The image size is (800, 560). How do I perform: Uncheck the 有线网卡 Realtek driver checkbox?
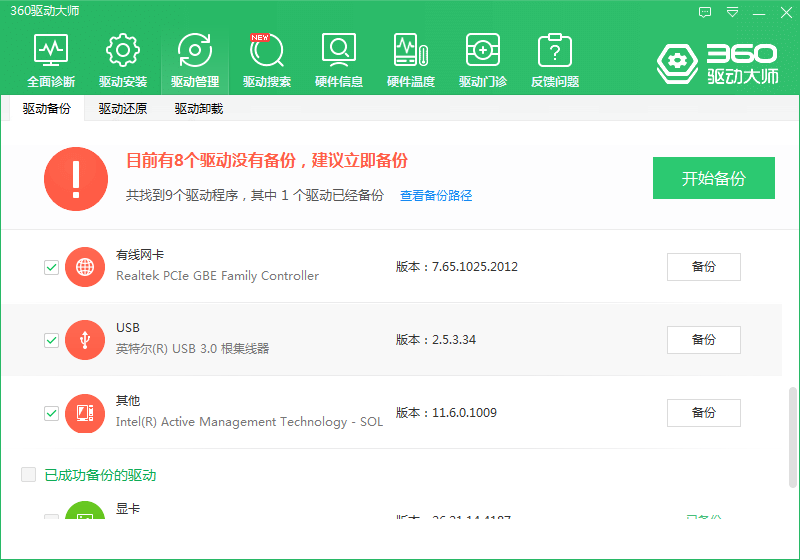click(x=51, y=267)
